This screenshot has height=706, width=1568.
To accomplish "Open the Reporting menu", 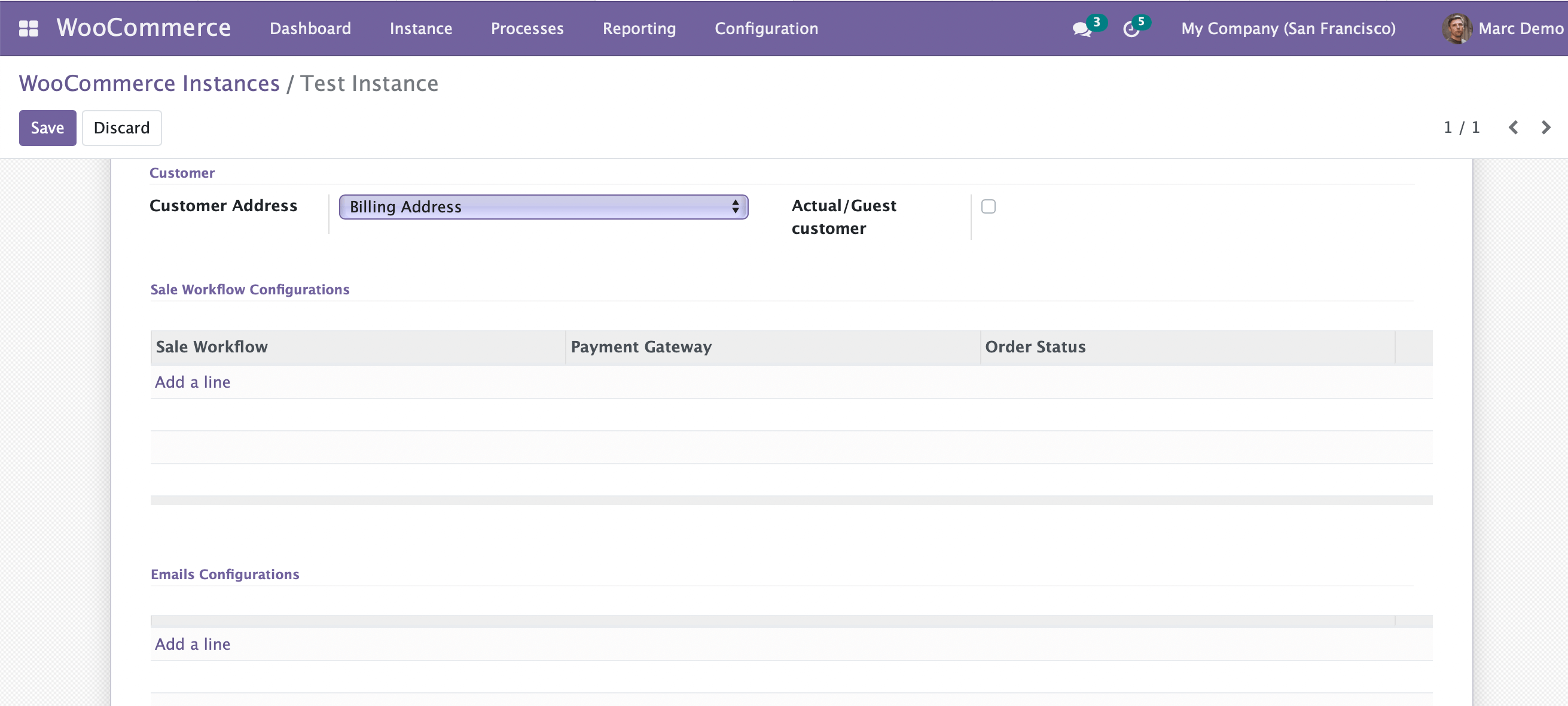I will pyautogui.click(x=639, y=29).
